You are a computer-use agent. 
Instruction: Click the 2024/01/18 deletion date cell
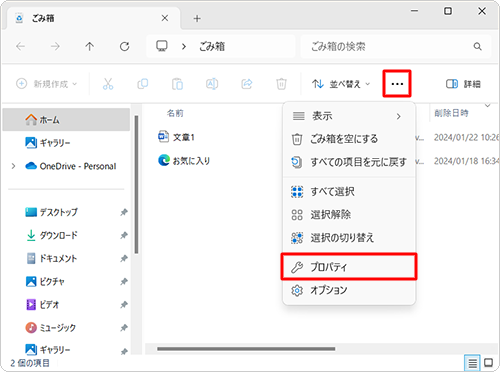(466, 161)
